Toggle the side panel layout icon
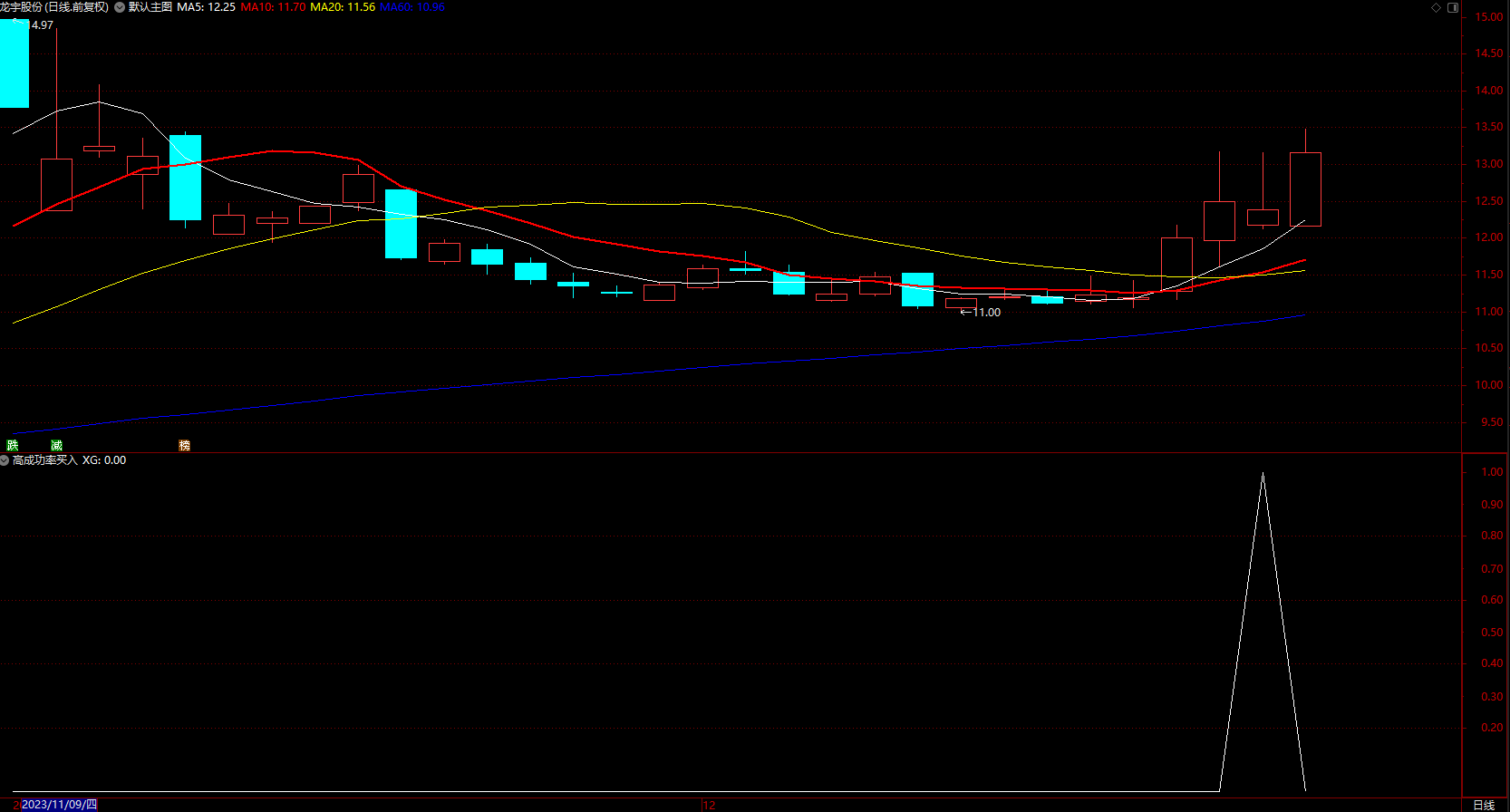Image resolution: width=1510 pixels, height=812 pixels. tap(1453, 7)
